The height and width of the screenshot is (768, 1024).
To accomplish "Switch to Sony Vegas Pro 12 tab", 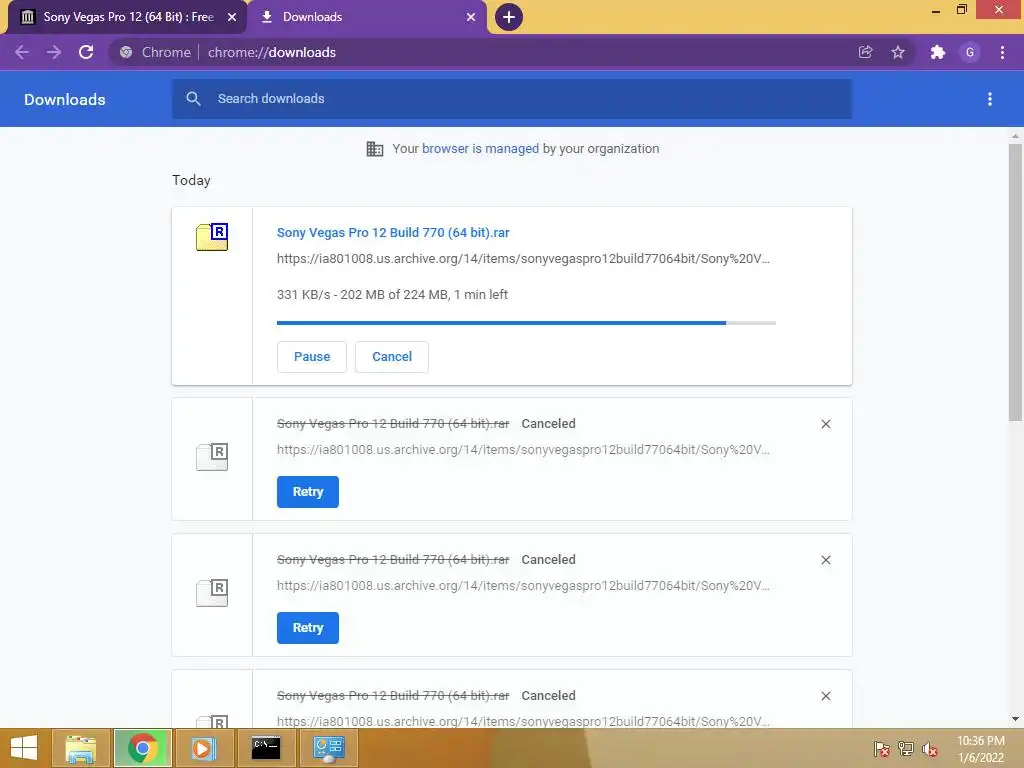I will pyautogui.click(x=127, y=17).
